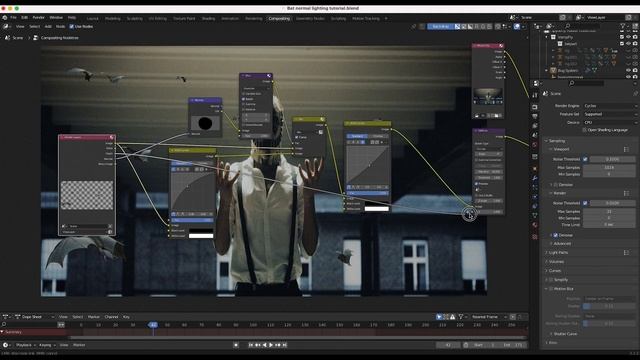This screenshot has height=360, width=640.
Task: Toggle the Render Noise Threshold checkbox
Action: click(x=585, y=203)
